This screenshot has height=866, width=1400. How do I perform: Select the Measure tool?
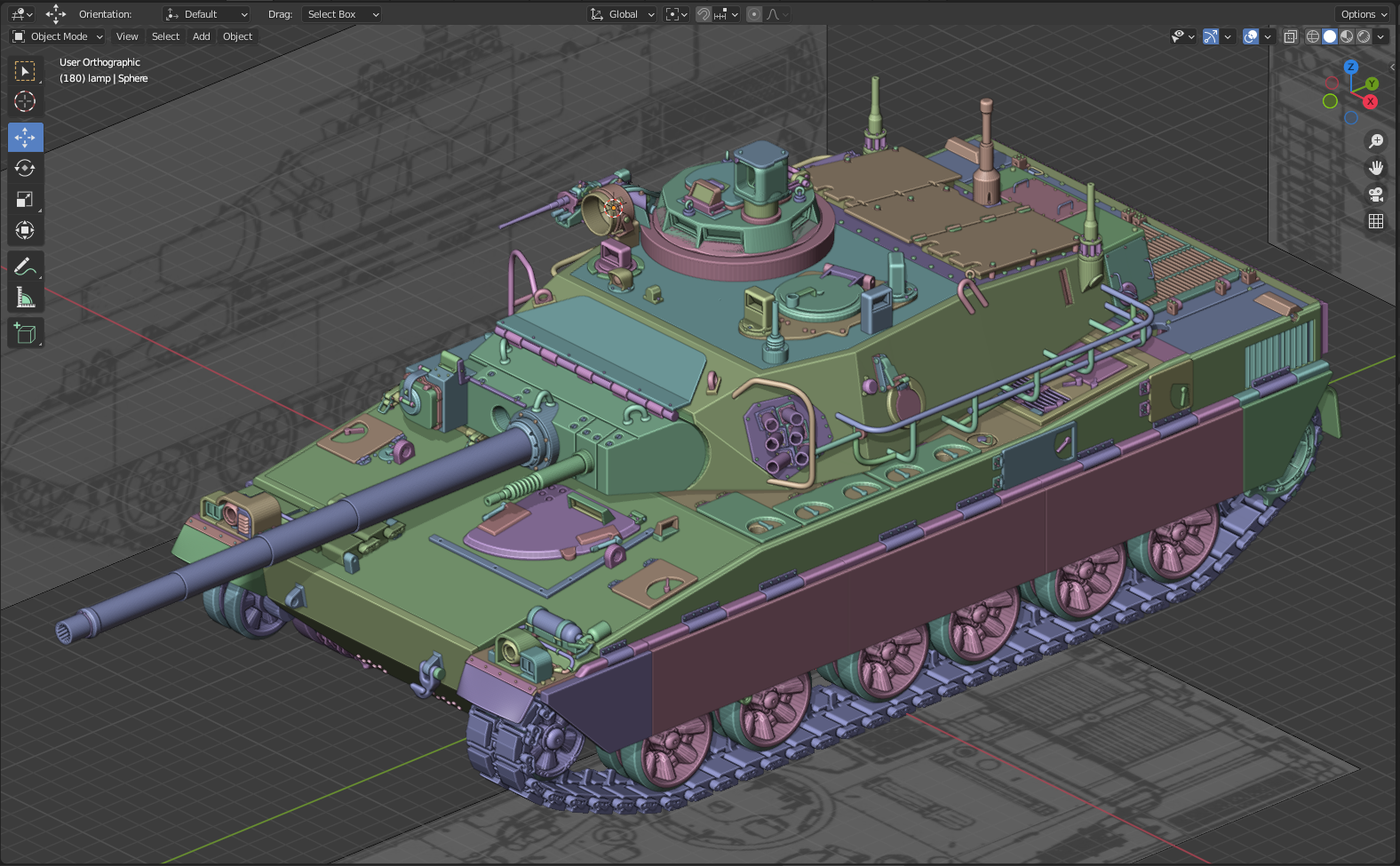(x=25, y=298)
